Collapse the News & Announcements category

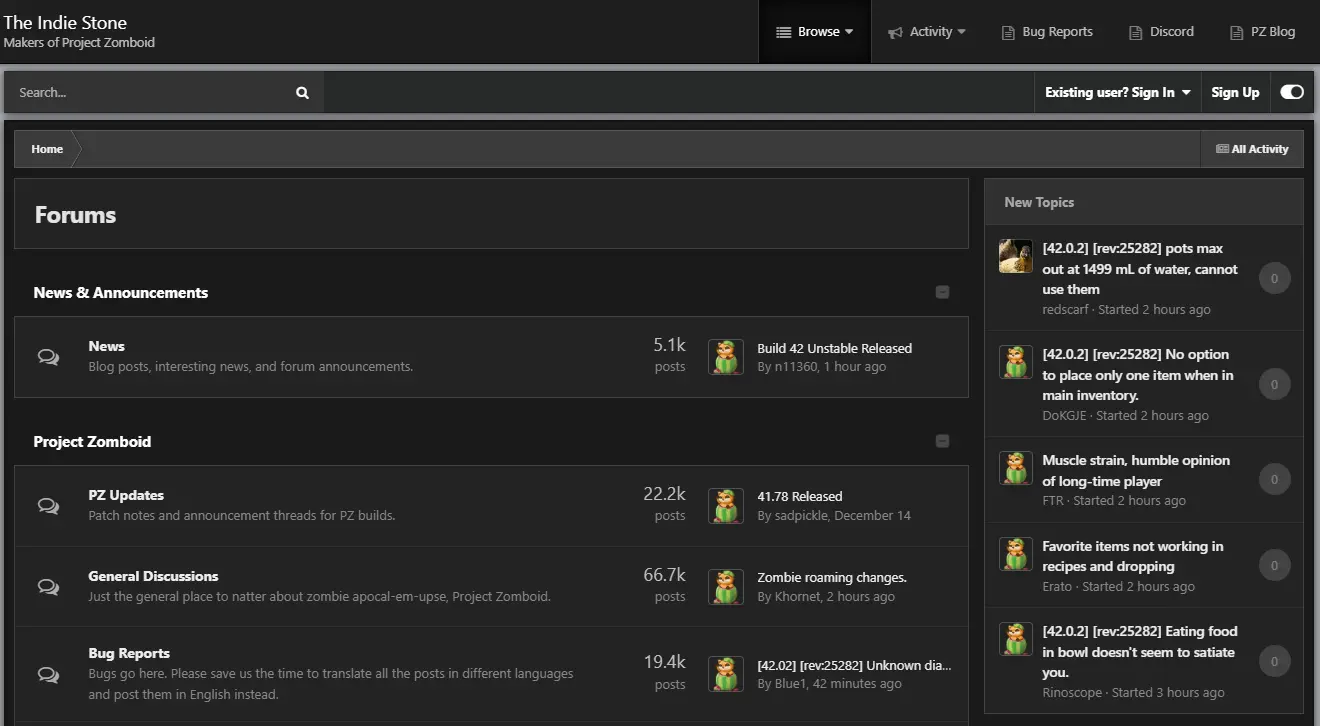[x=942, y=292]
